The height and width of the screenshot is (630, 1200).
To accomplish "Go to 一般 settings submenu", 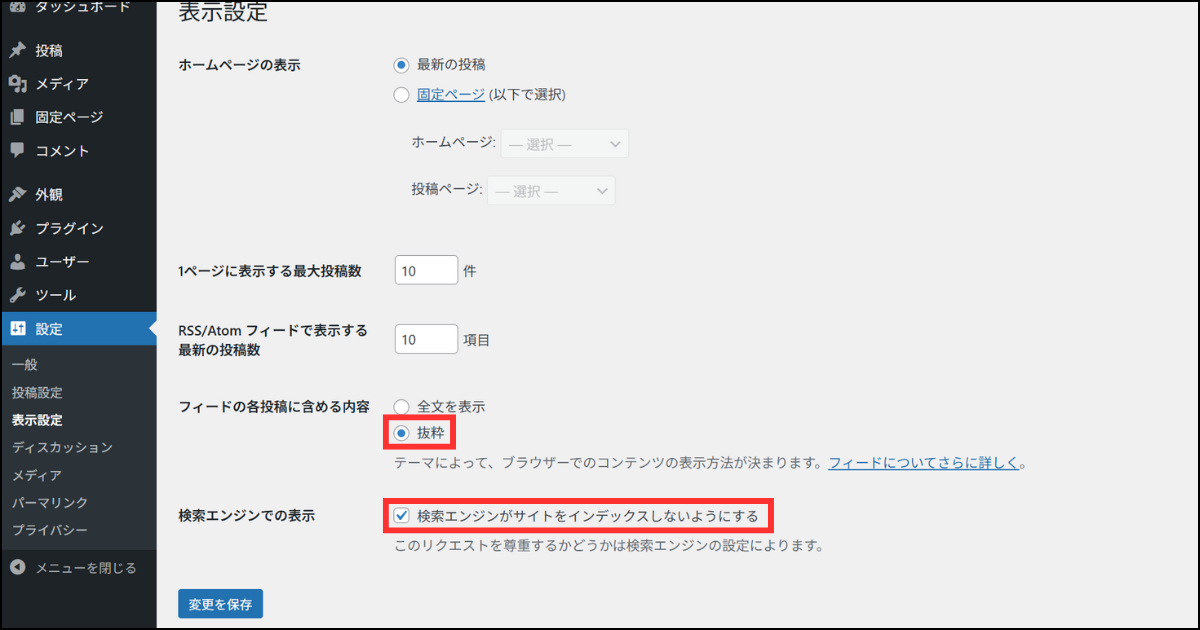I will coord(24,365).
